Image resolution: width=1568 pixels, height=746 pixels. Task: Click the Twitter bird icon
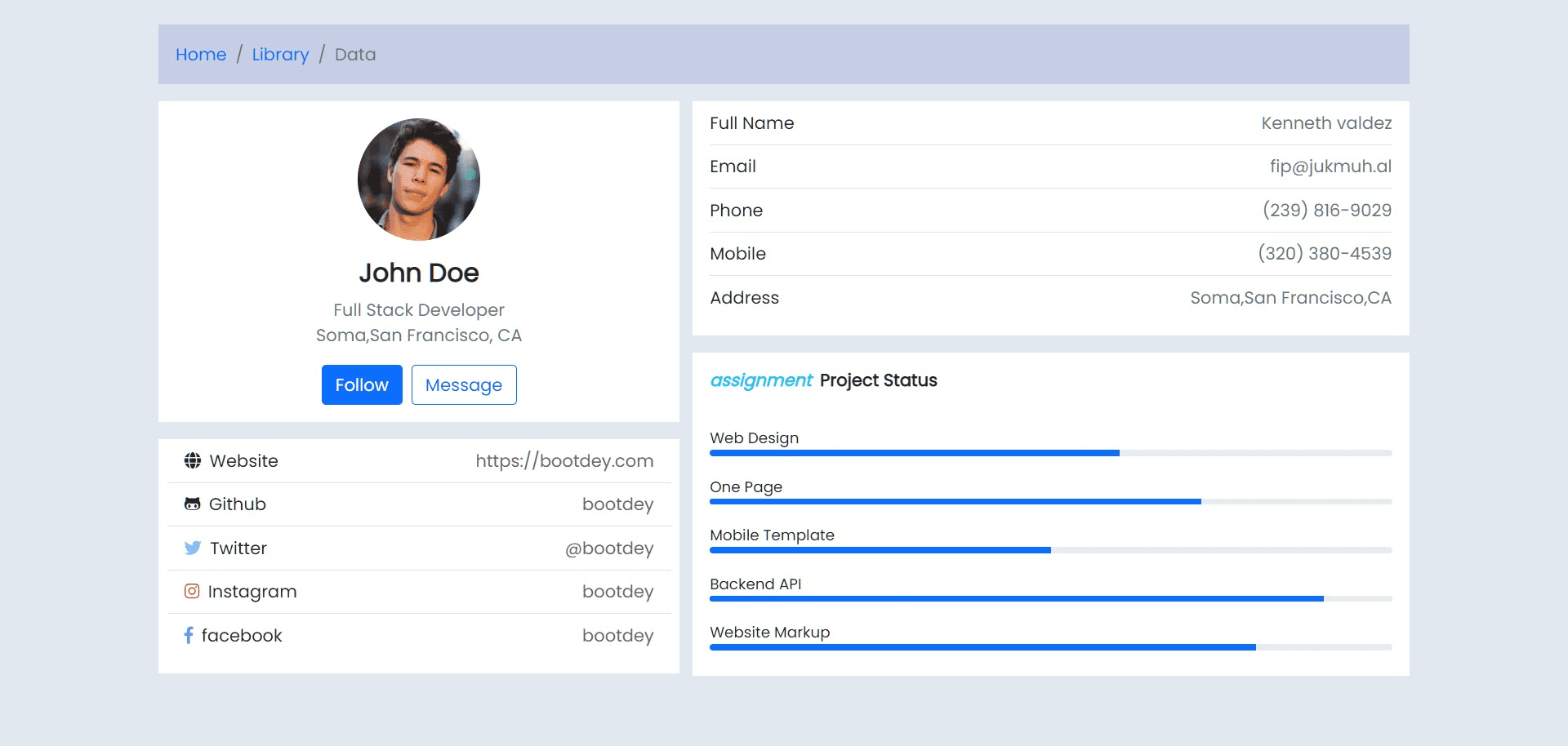click(x=191, y=548)
